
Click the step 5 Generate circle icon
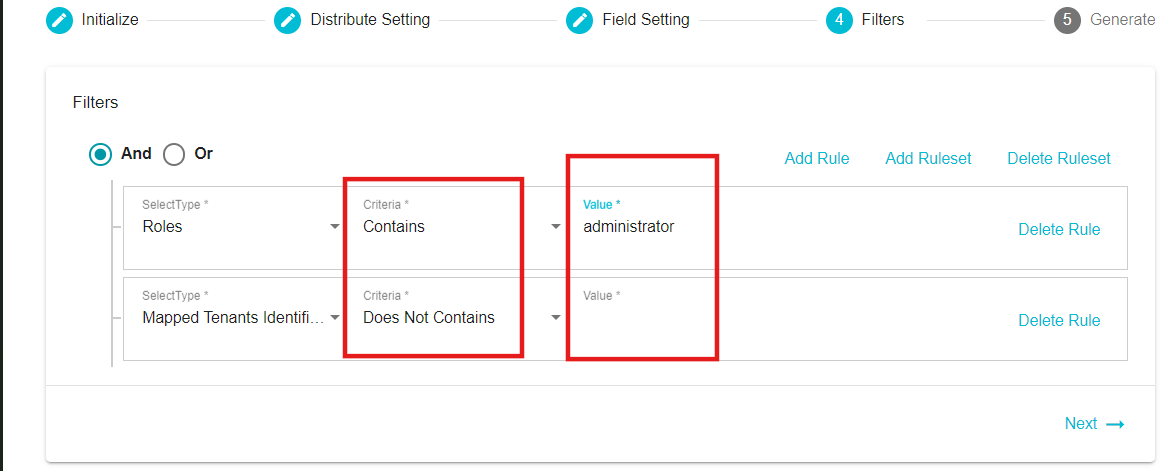coord(1067,20)
